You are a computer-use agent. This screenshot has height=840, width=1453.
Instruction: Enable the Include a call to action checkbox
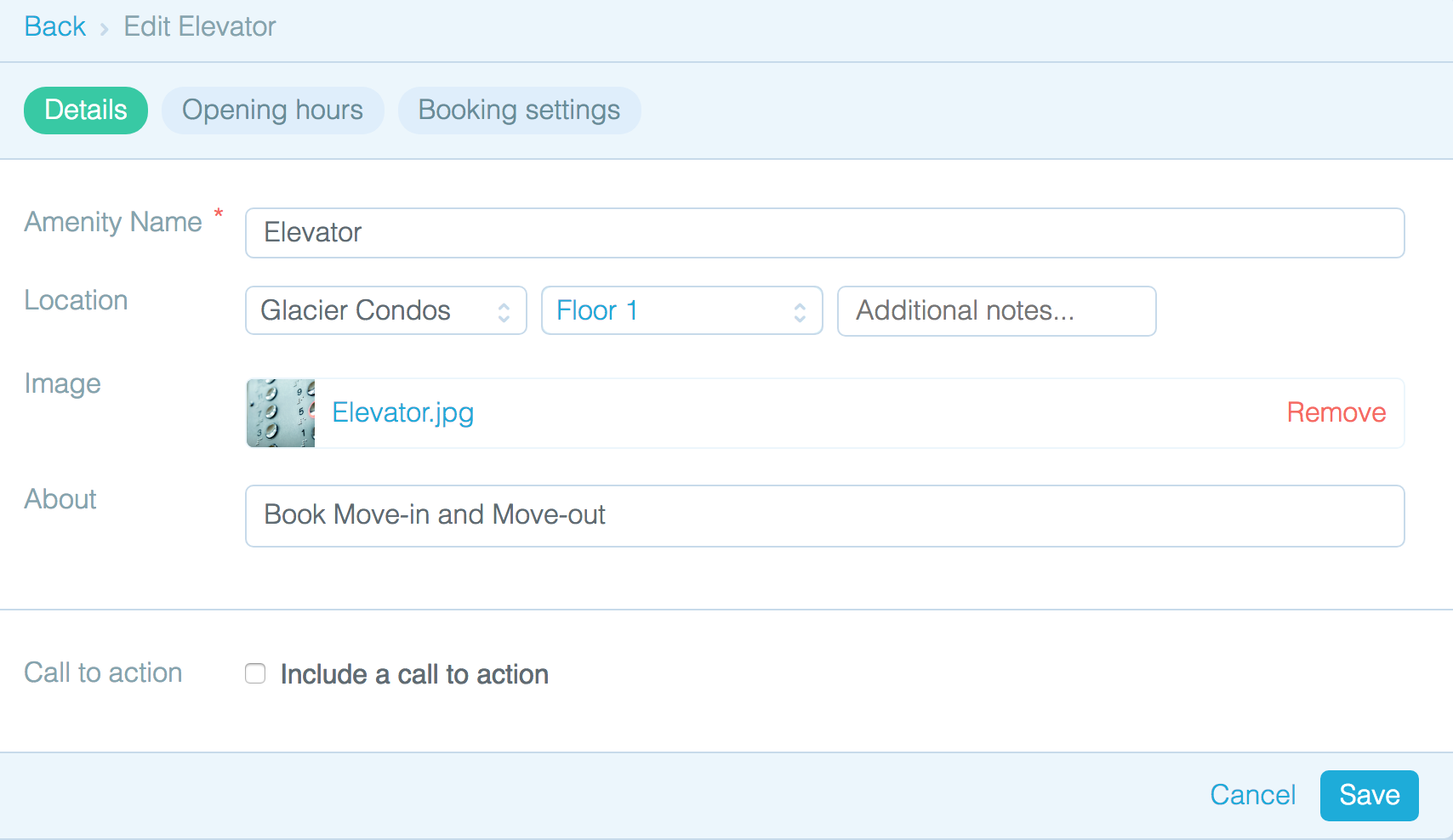click(255, 674)
